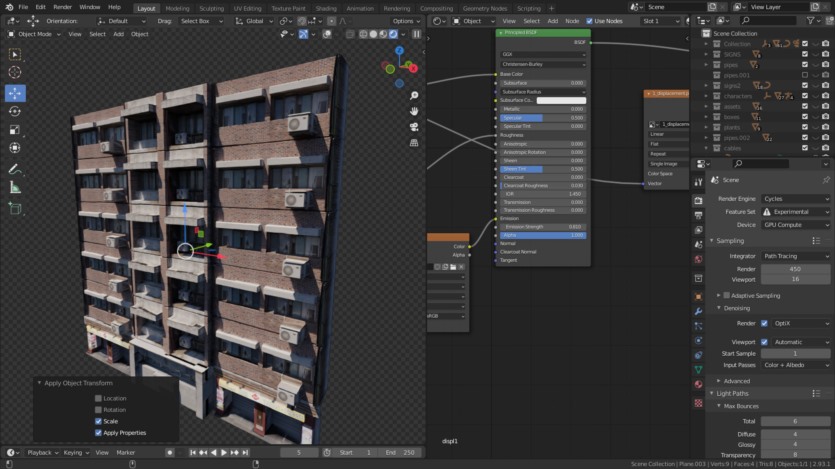The width and height of the screenshot is (835, 469).
Task: Select the Add Cube tool
Action: tap(15, 209)
